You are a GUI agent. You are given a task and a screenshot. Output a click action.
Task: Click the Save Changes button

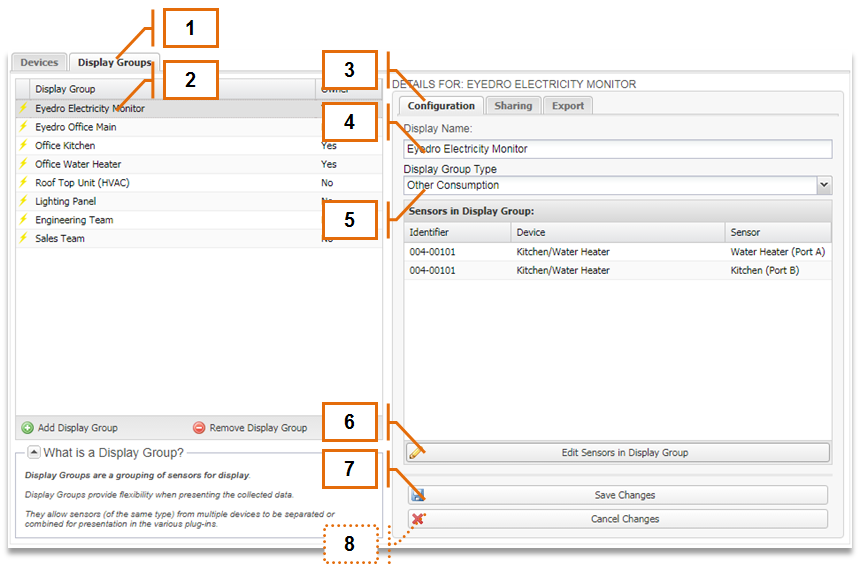[618, 495]
